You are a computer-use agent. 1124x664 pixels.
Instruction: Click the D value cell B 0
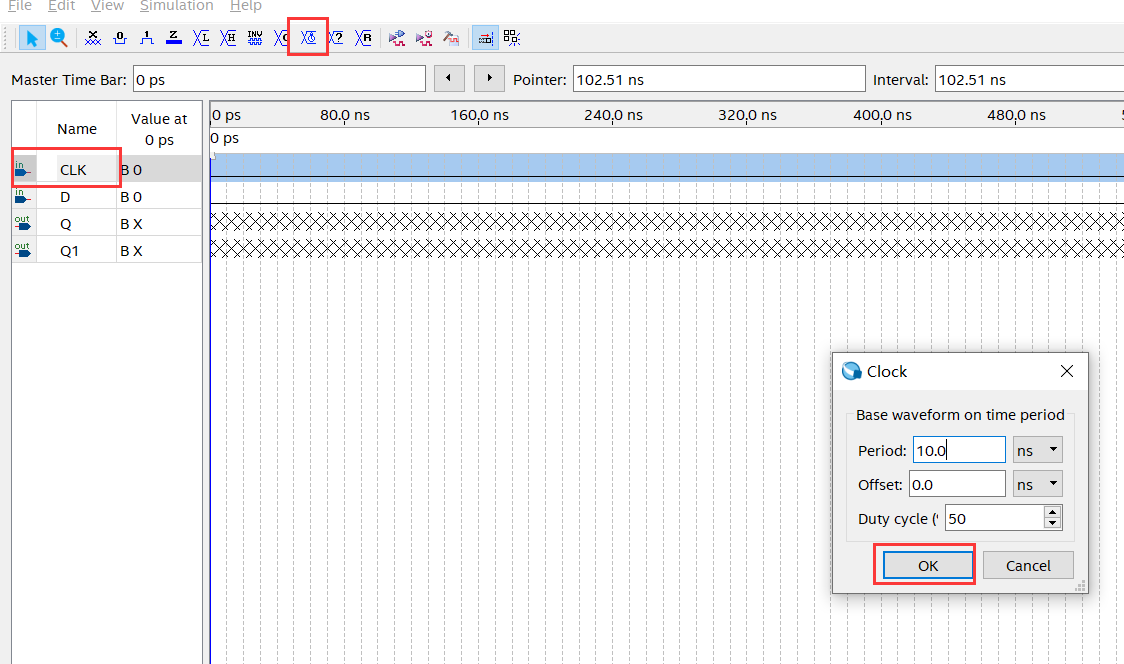tap(159, 196)
